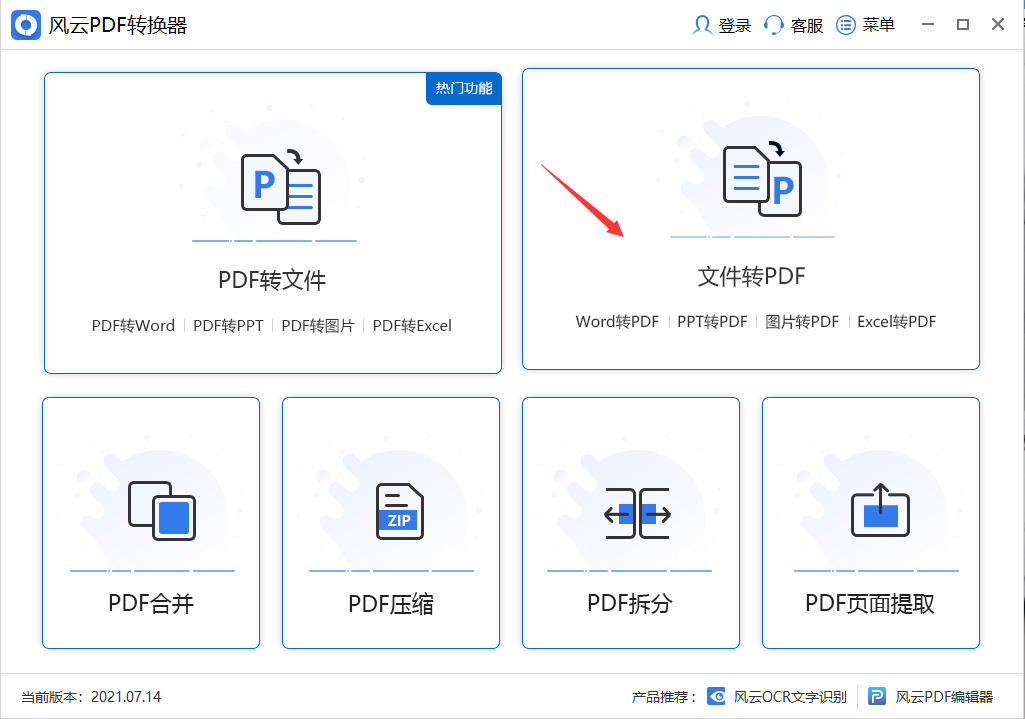
Task: Click the 风云PDF转换器 logo icon
Action: pyautogui.click(x=27, y=24)
